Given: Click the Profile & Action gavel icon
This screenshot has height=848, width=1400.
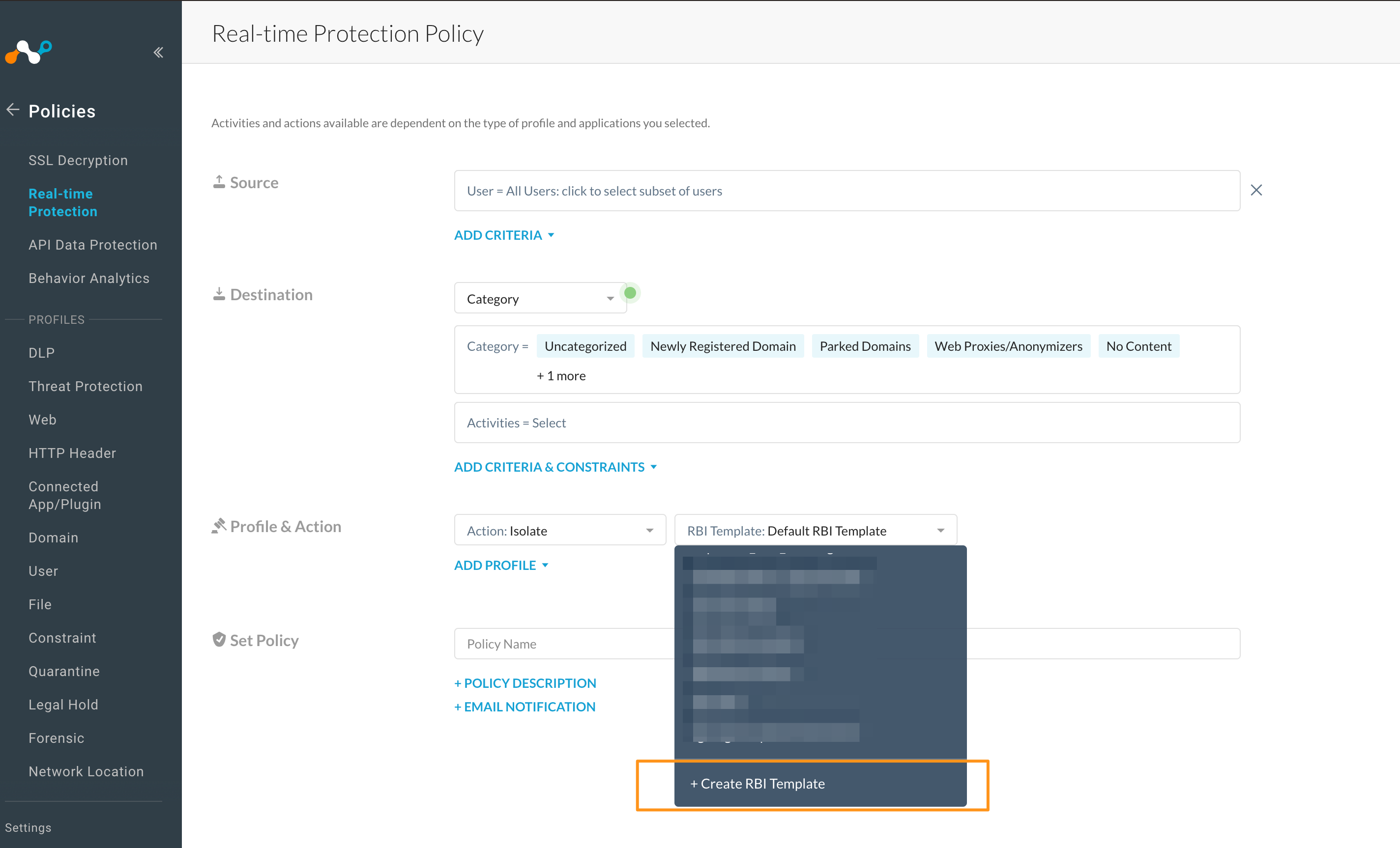Looking at the screenshot, I should pyautogui.click(x=219, y=526).
